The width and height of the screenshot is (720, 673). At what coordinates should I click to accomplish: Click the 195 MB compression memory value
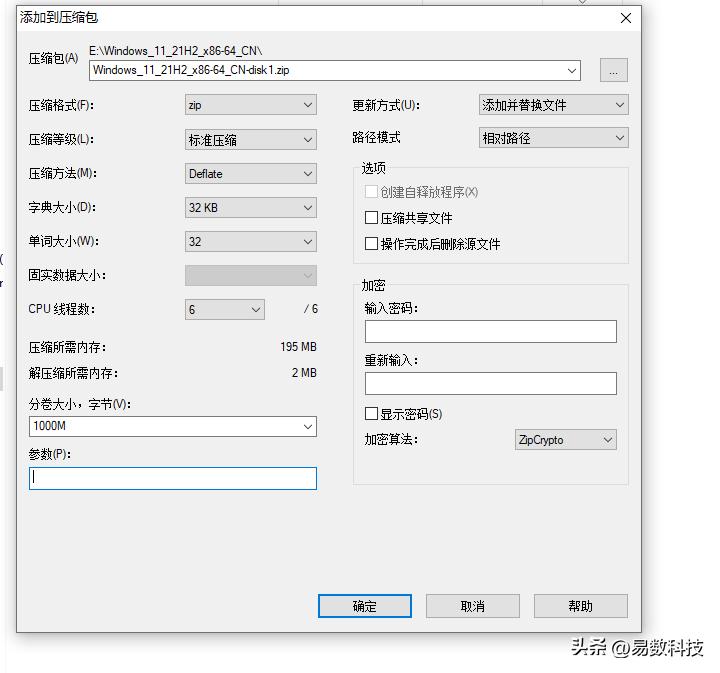298,347
